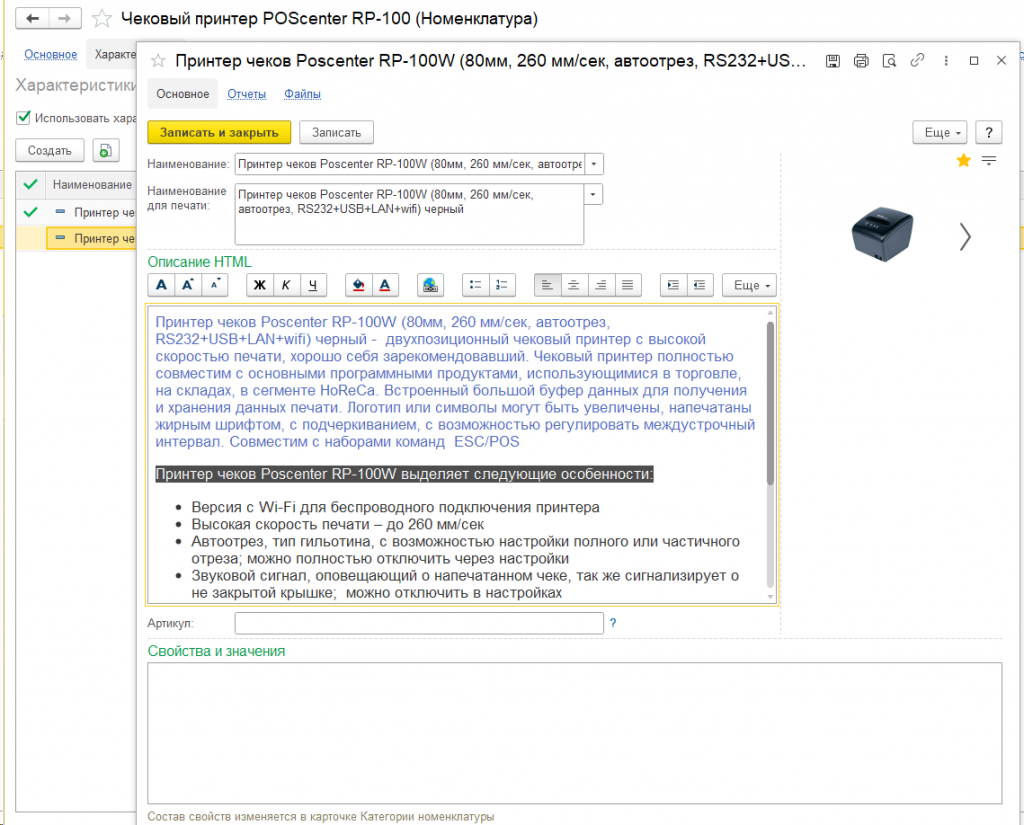
Task: Toggle bold Ж formatting
Action: pyautogui.click(x=259, y=285)
